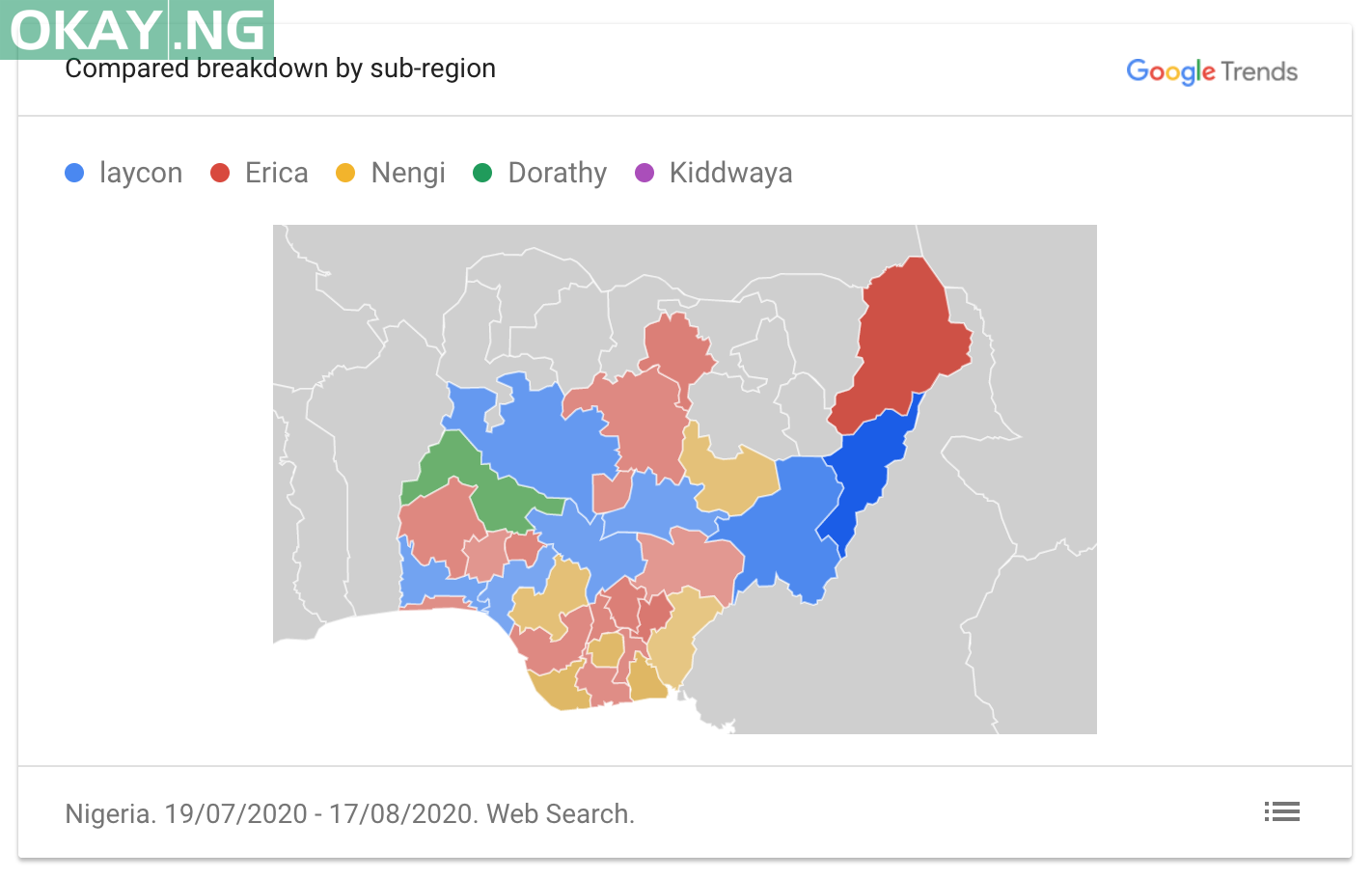Click the 'Compared breakdown by sub-region' heading
1372x878 pixels.
click(x=281, y=69)
